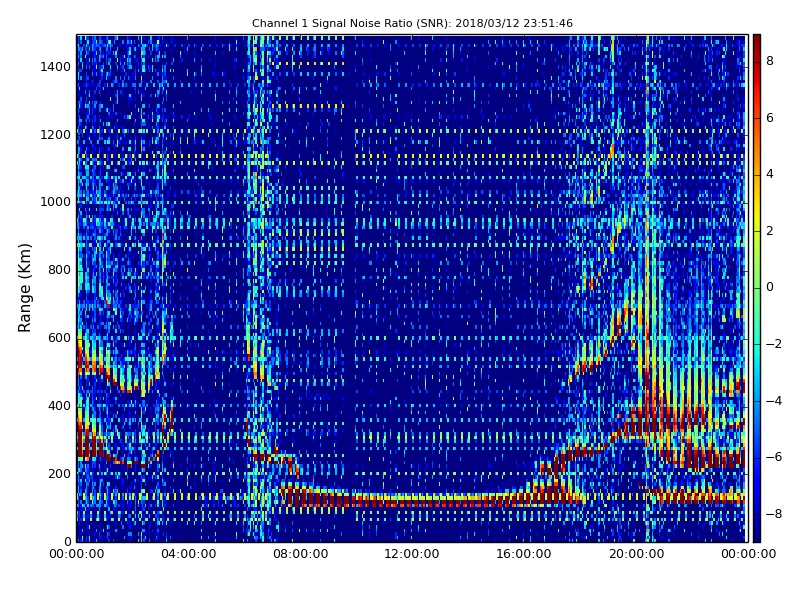Click the 20:00:00 time axis label
The image size is (800, 600).
tap(636, 554)
